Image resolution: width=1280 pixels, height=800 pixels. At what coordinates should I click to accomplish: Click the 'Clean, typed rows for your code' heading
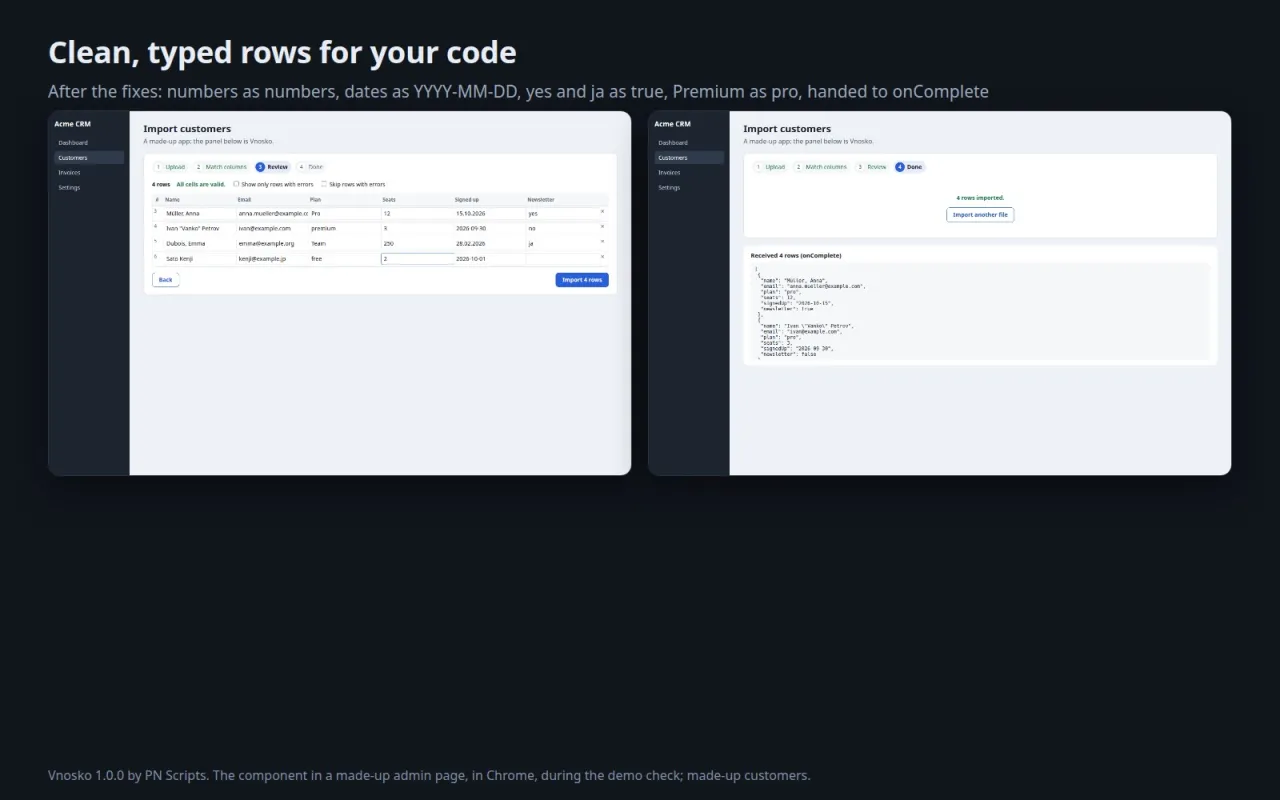(x=282, y=52)
